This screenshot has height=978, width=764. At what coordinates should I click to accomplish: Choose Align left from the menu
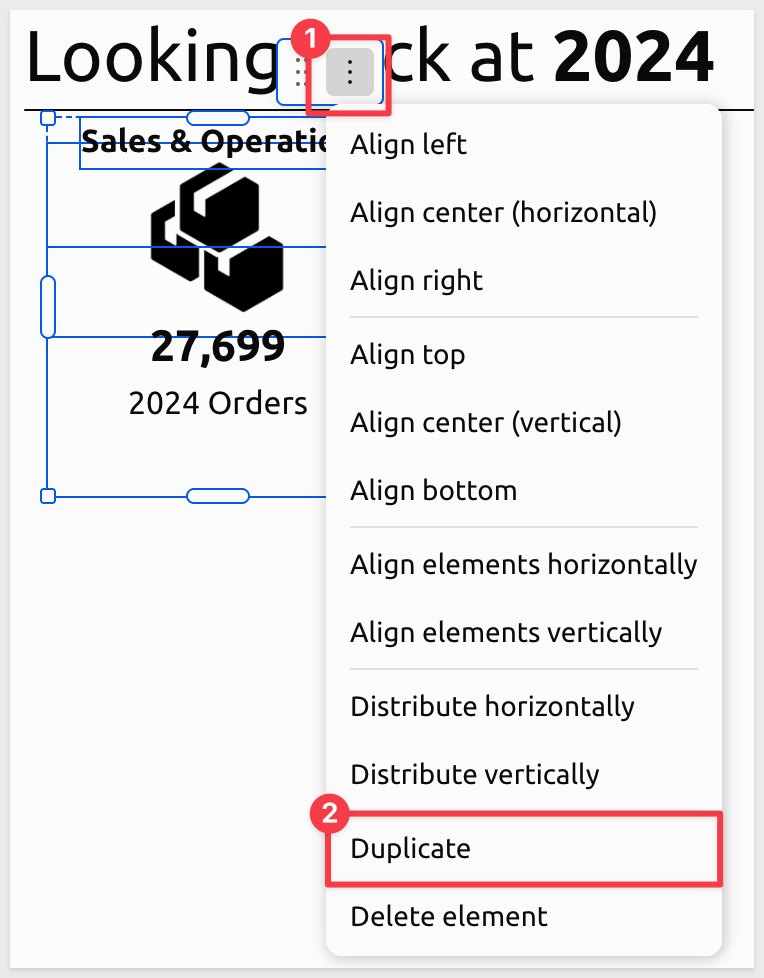pyautogui.click(x=408, y=144)
